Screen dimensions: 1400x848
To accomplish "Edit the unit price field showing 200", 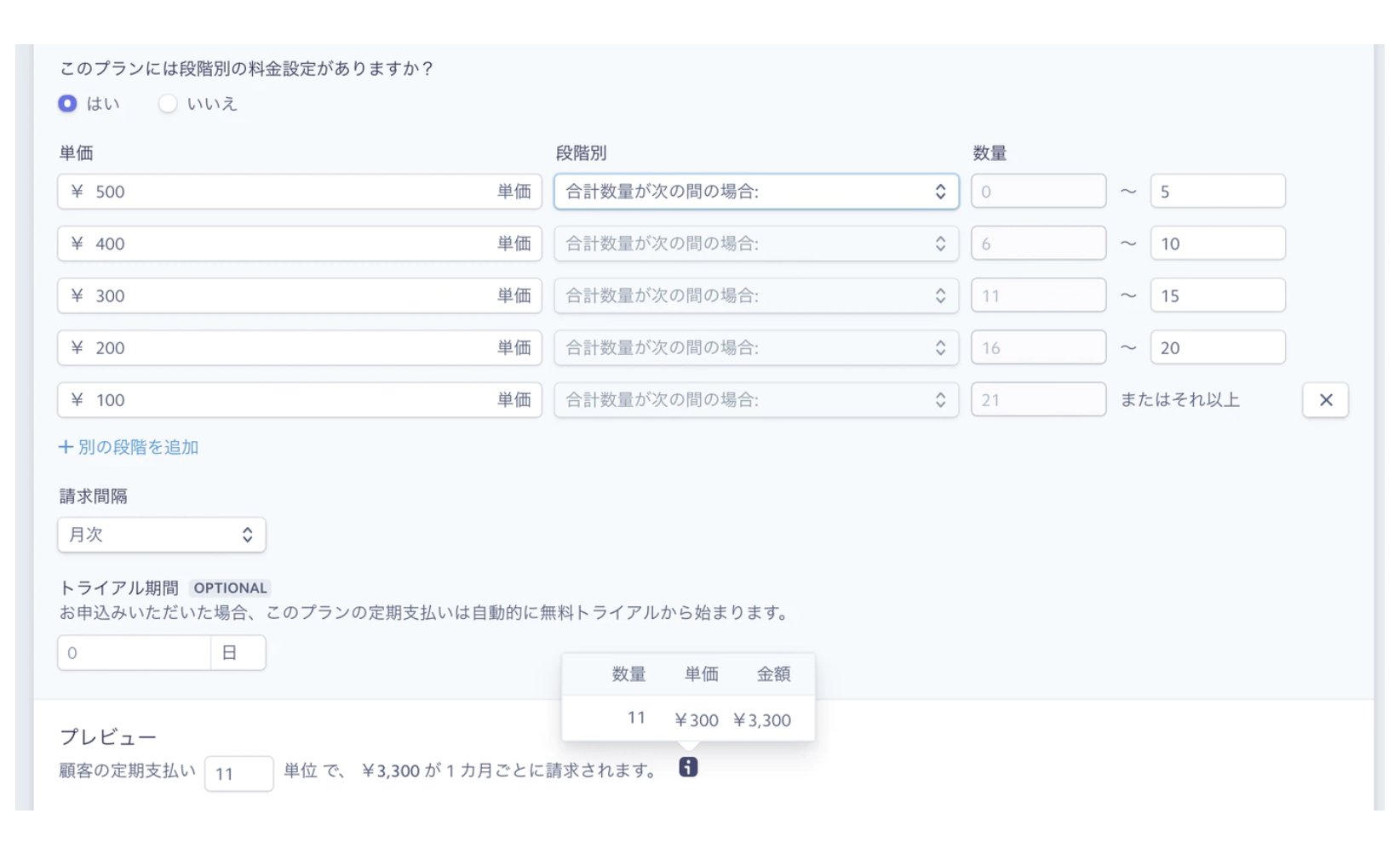I will (300, 347).
